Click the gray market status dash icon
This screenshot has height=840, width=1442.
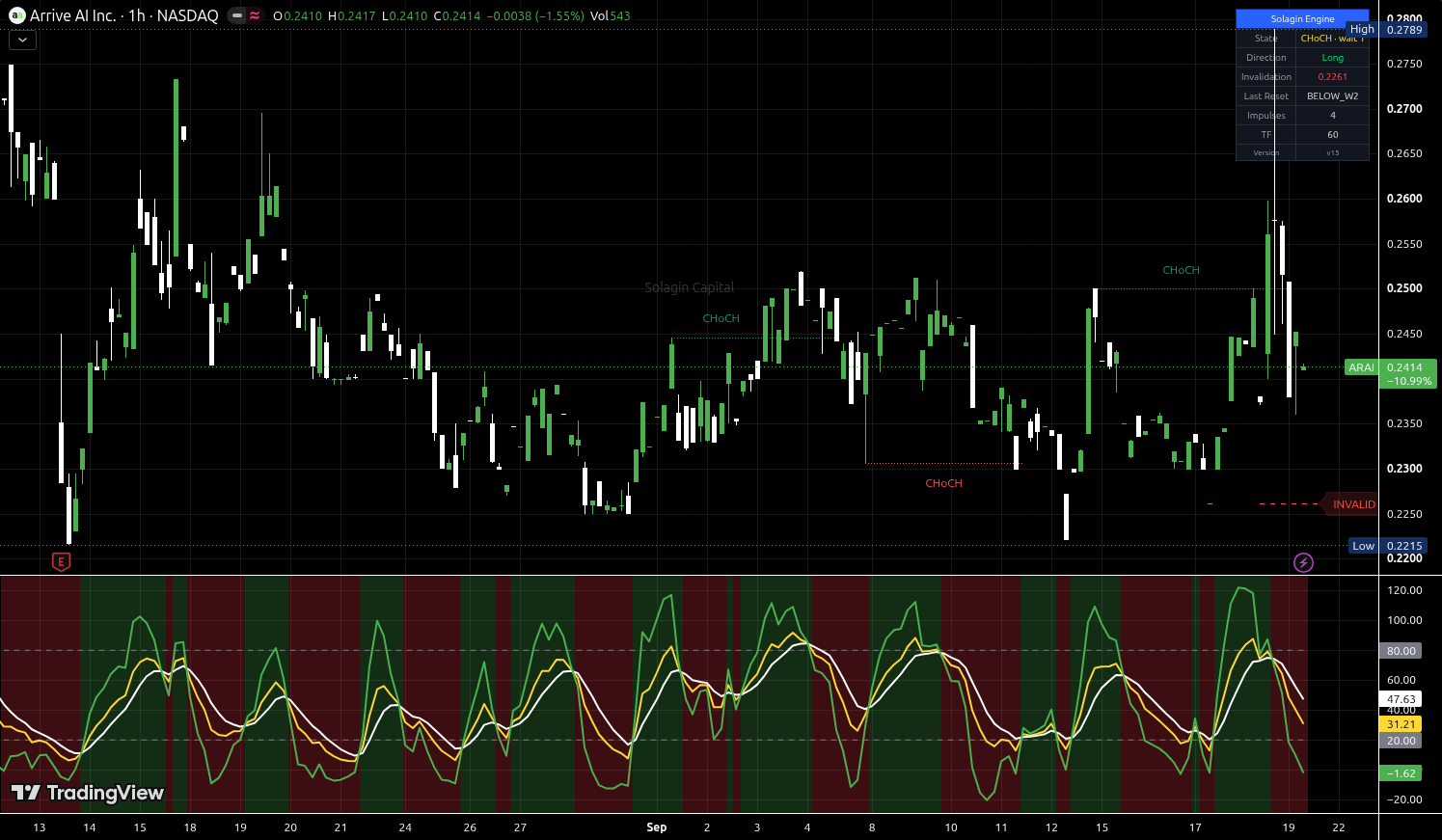(x=237, y=15)
